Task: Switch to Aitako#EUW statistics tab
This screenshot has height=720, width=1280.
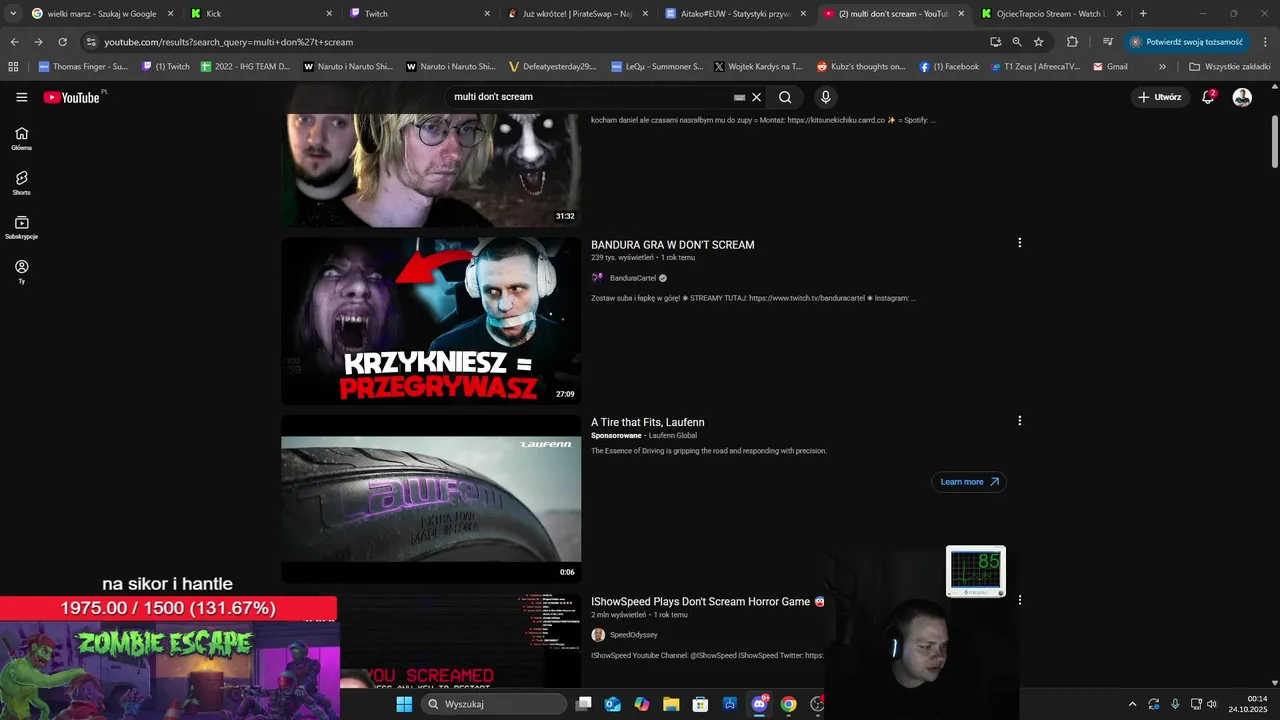Action: click(735, 14)
